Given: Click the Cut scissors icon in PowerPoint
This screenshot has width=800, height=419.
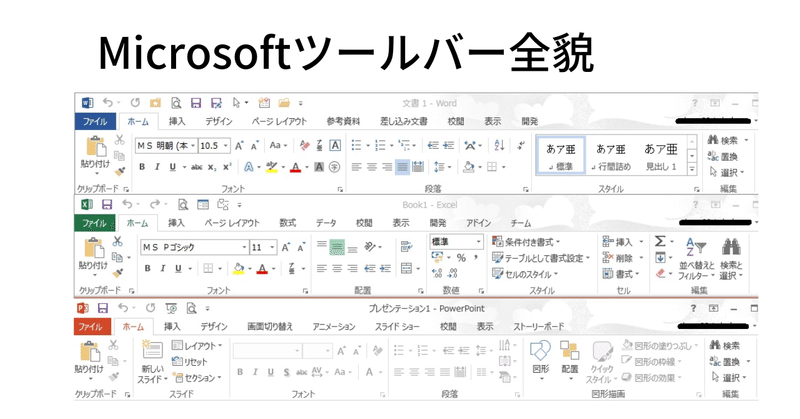Looking at the screenshot, I should coord(113,345).
